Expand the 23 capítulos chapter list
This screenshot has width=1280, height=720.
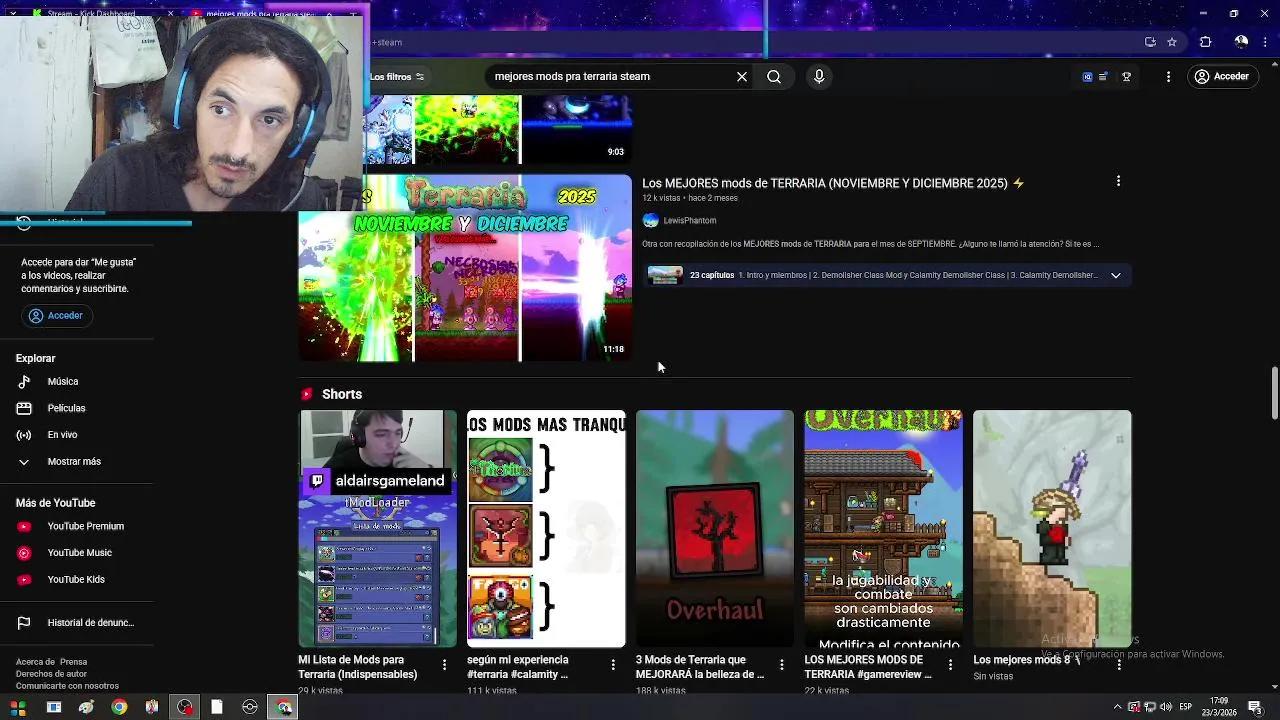1116,275
